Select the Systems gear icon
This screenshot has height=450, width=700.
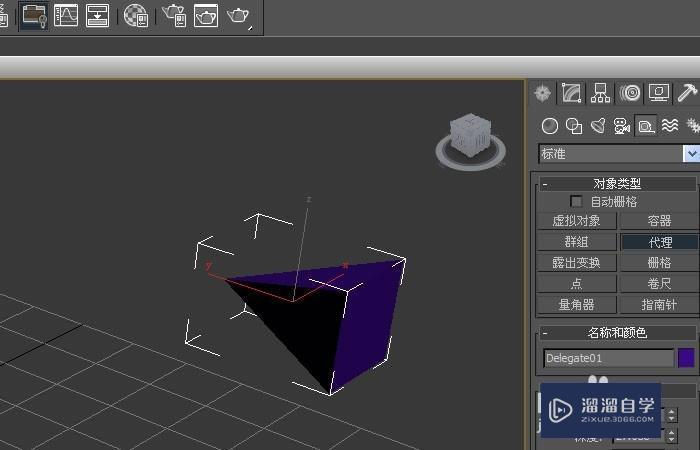click(x=692, y=126)
